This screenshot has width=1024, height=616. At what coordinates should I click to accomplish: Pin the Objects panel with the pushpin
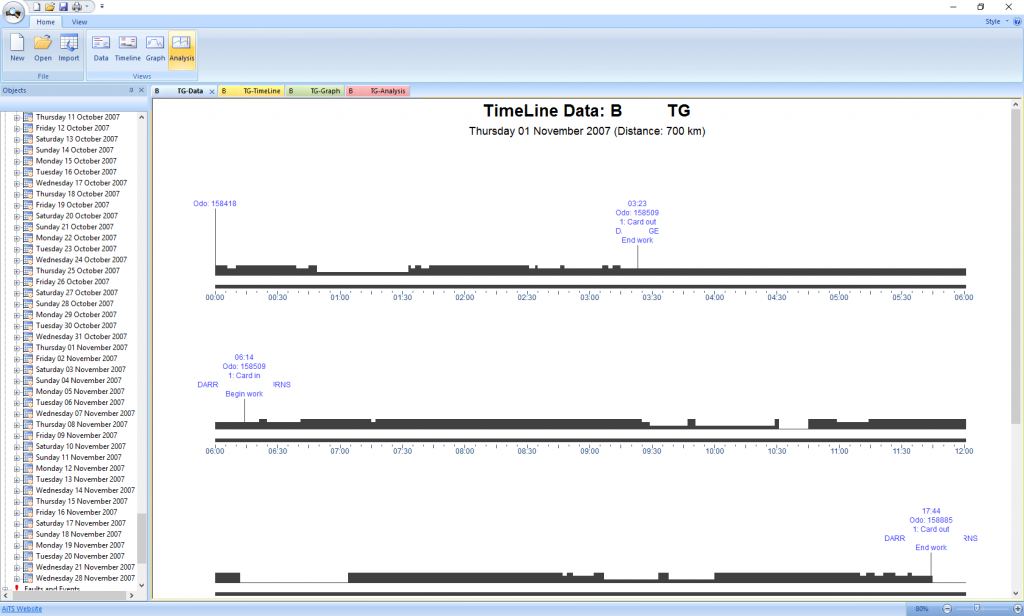(x=131, y=90)
